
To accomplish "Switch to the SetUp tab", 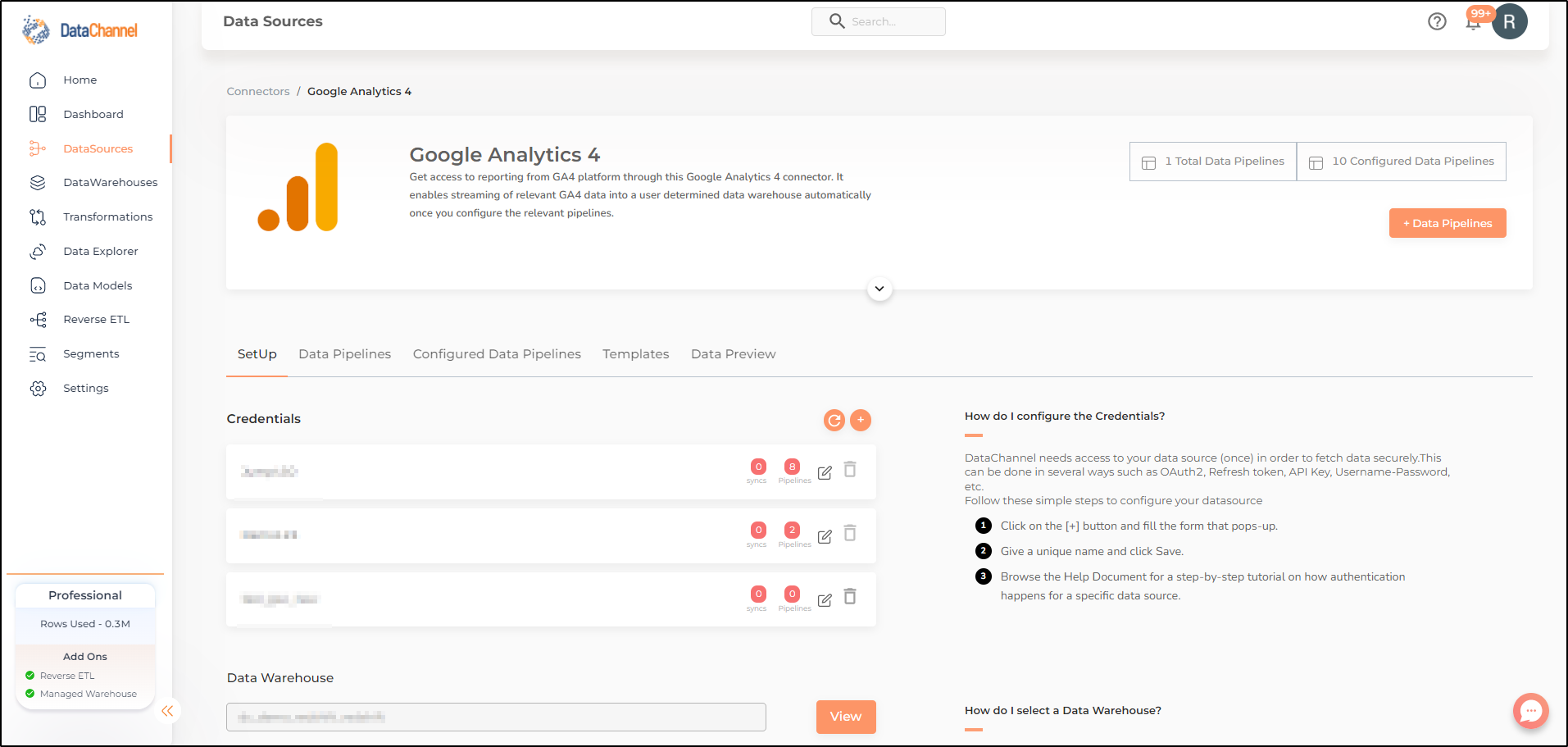I will click(x=257, y=354).
